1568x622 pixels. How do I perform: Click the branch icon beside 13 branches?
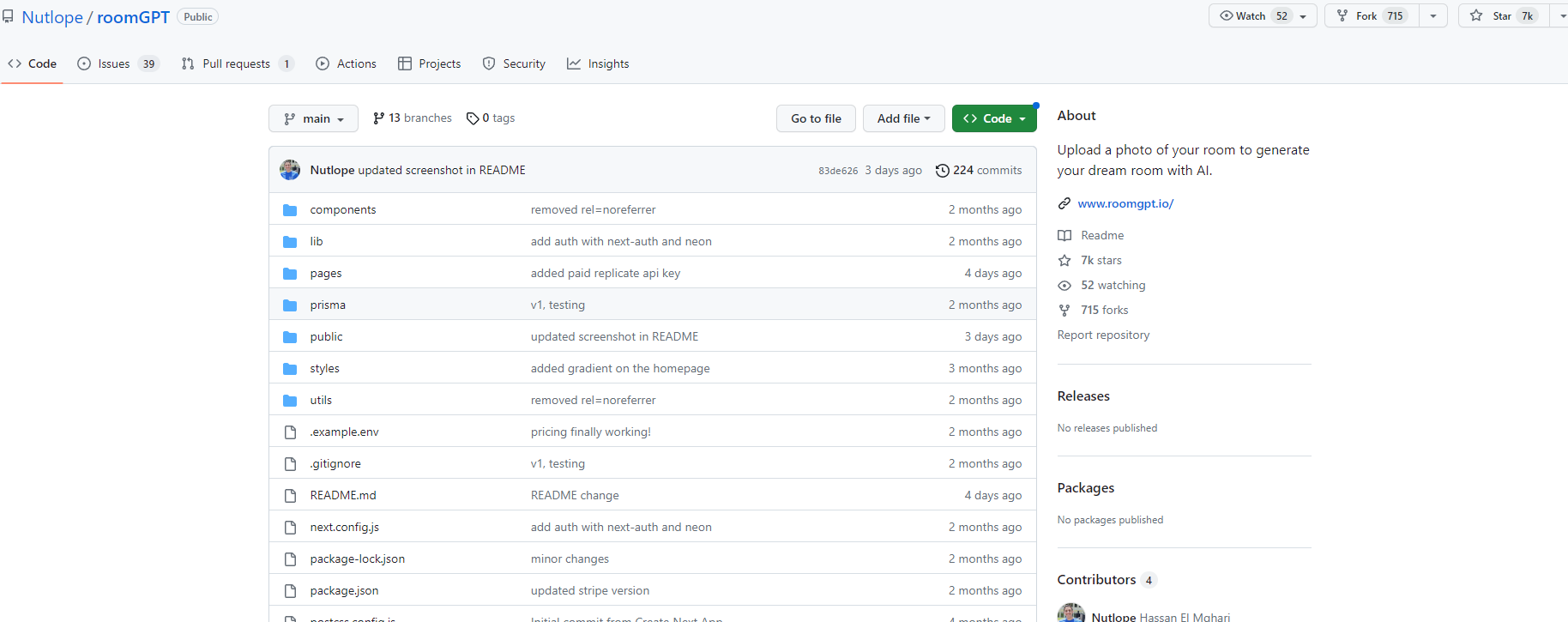[378, 118]
